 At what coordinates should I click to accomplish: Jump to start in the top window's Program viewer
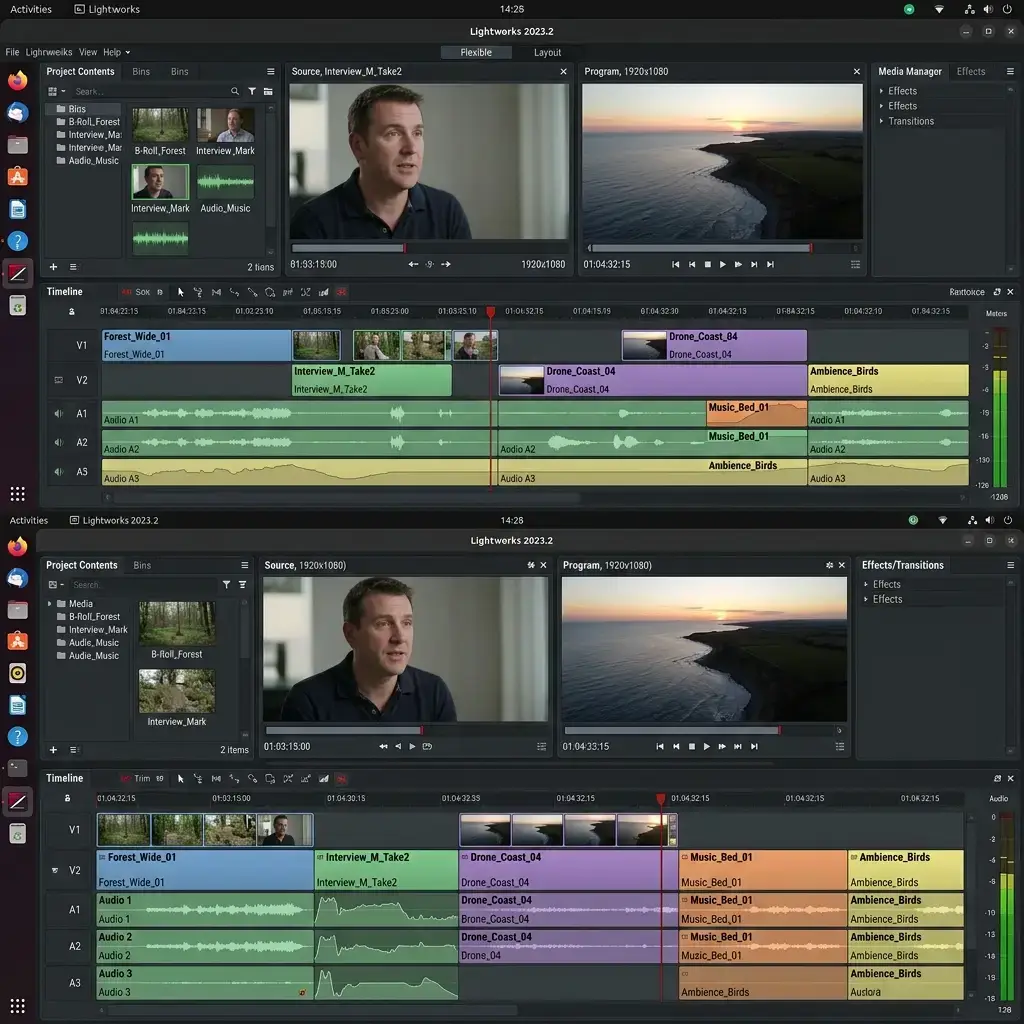(675, 264)
